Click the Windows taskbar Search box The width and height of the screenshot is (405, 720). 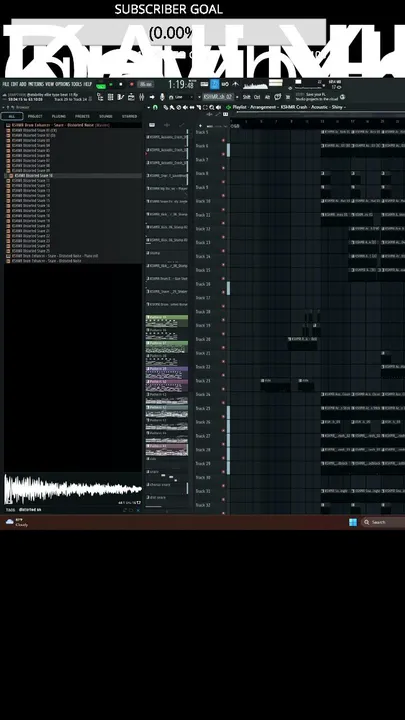click(x=383, y=522)
